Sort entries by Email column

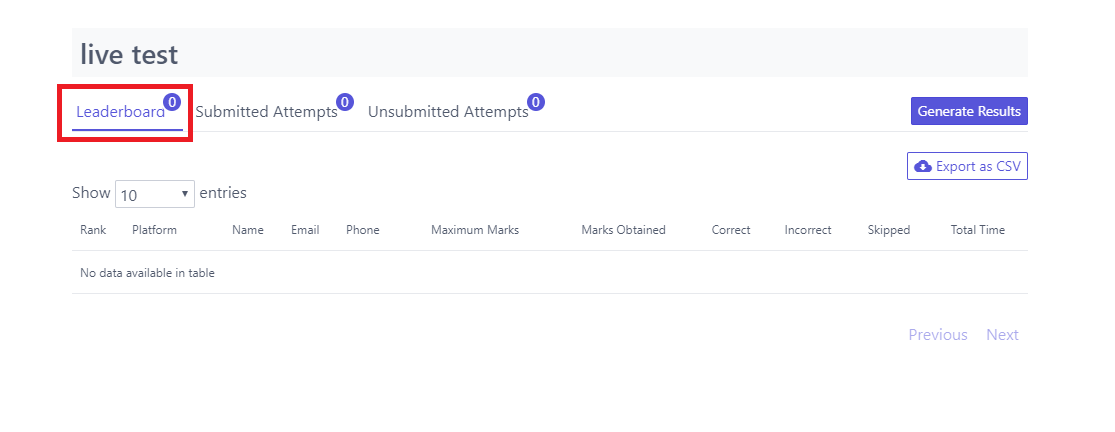(305, 230)
